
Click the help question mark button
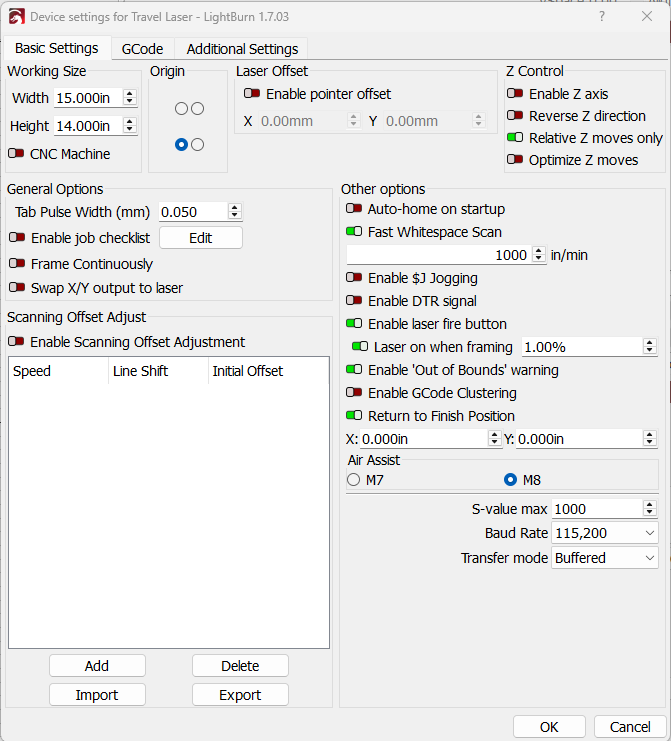(602, 17)
